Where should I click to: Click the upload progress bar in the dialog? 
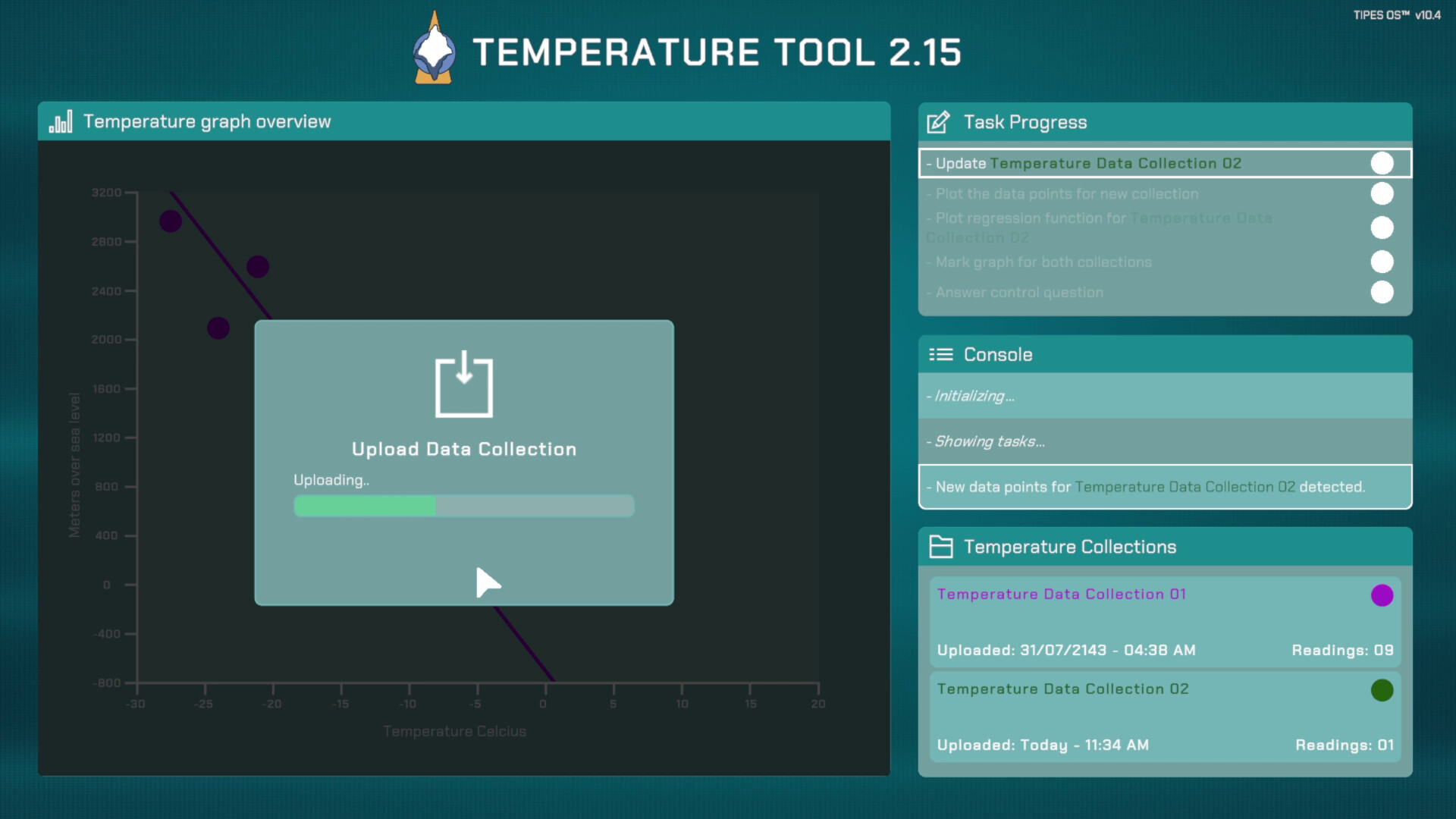click(x=464, y=505)
